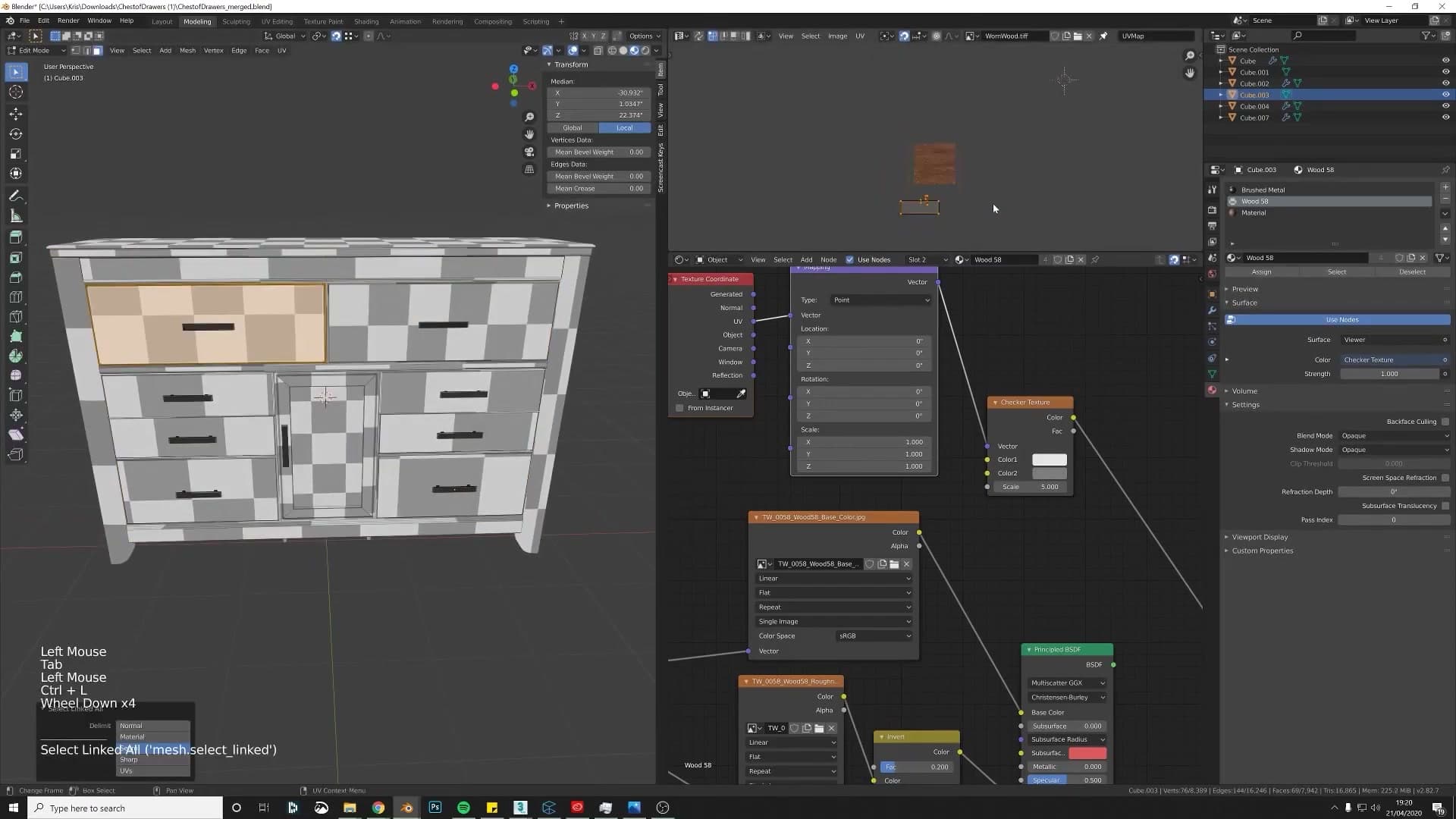Image resolution: width=1456 pixels, height=819 pixels.
Task: Select the Extrude Region tool
Action: coord(16,238)
